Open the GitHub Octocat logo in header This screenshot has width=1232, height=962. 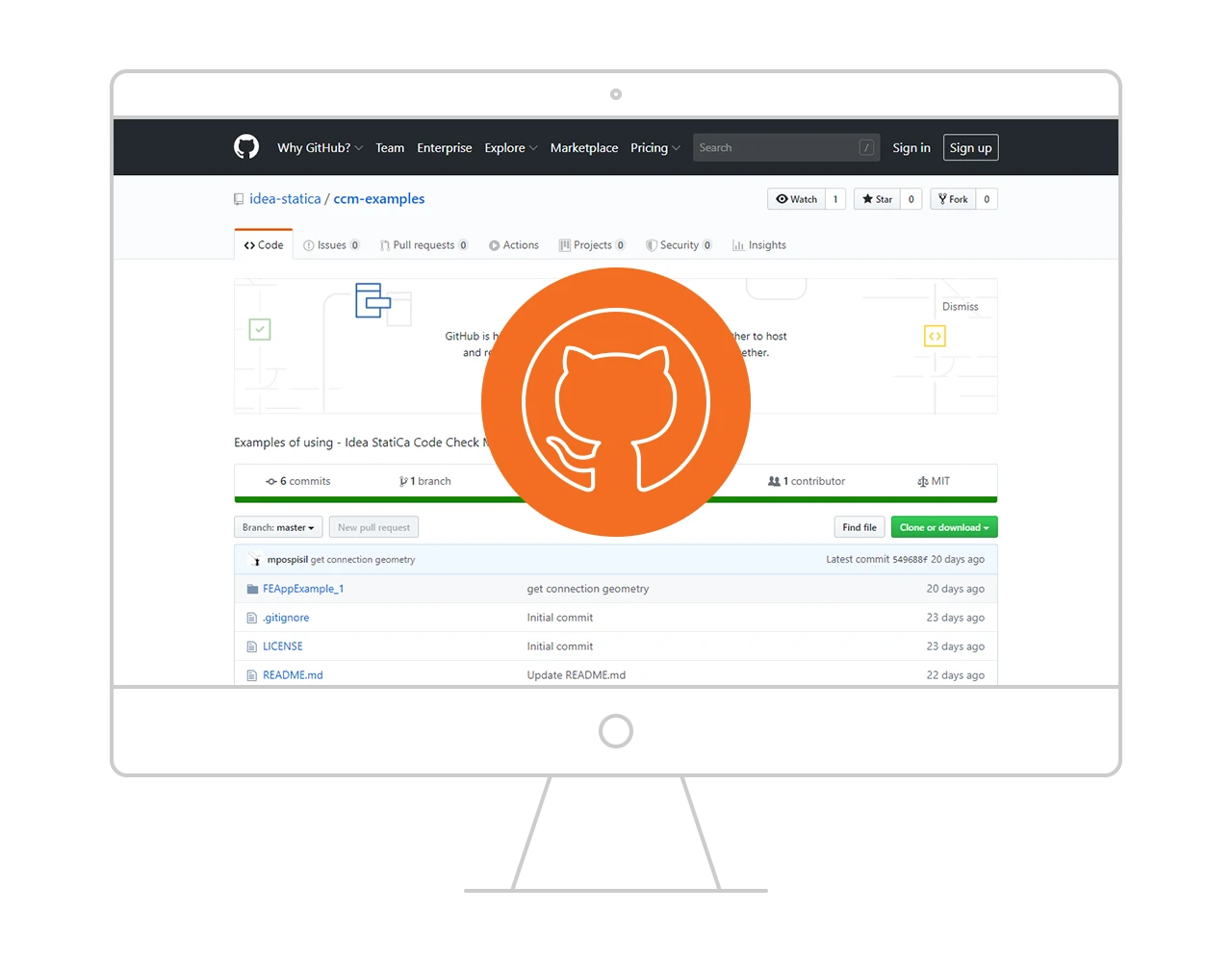click(246, 147)
